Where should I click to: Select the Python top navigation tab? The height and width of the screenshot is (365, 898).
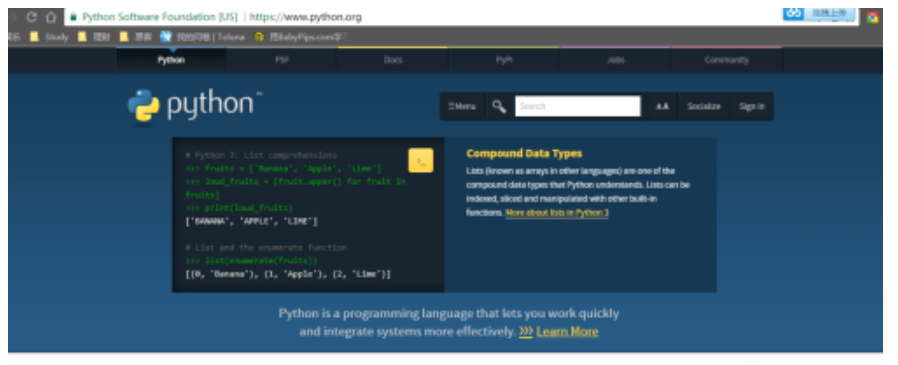click(x=171, y=60)
